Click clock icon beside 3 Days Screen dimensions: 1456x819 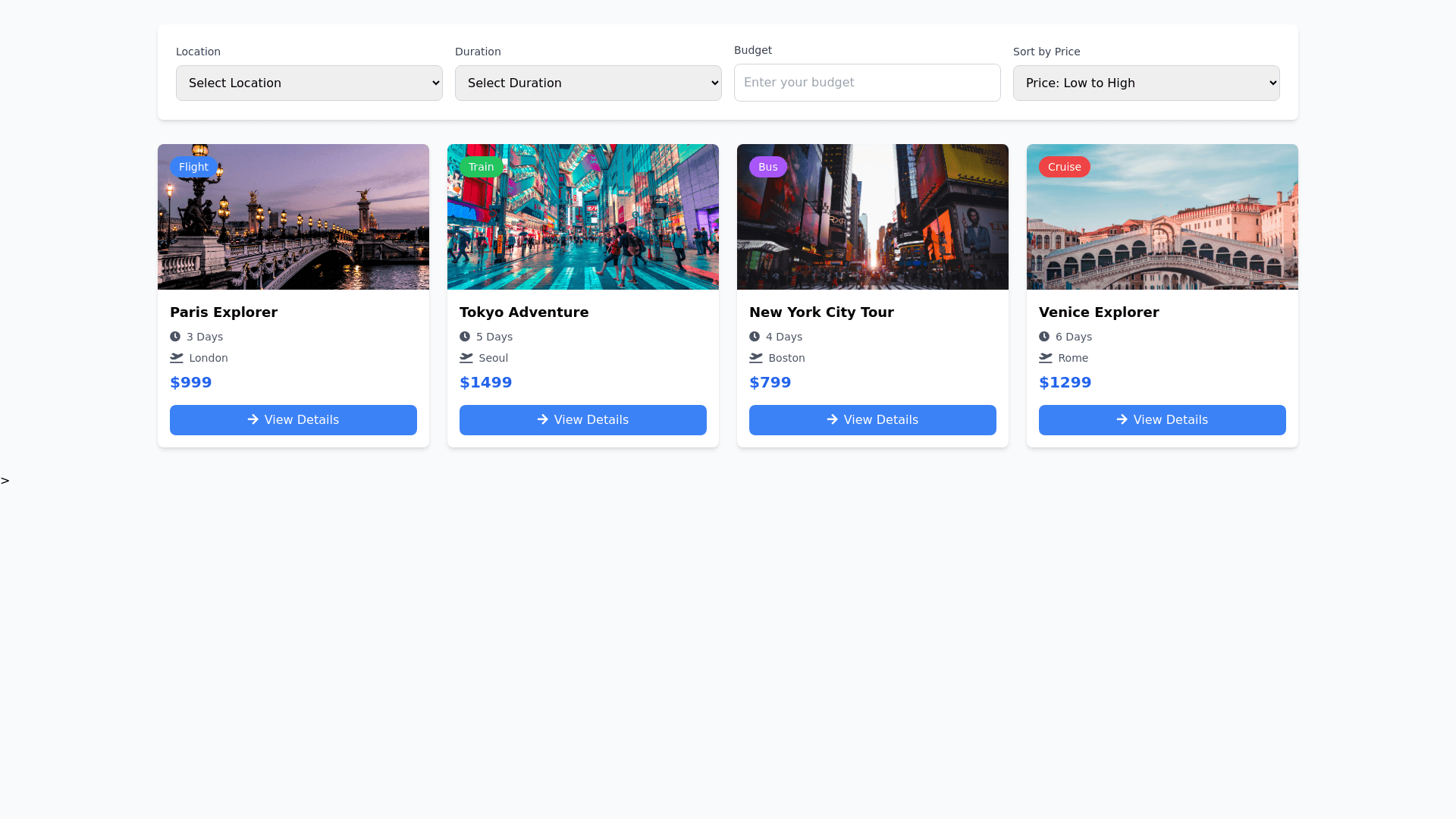click(175, 337)
